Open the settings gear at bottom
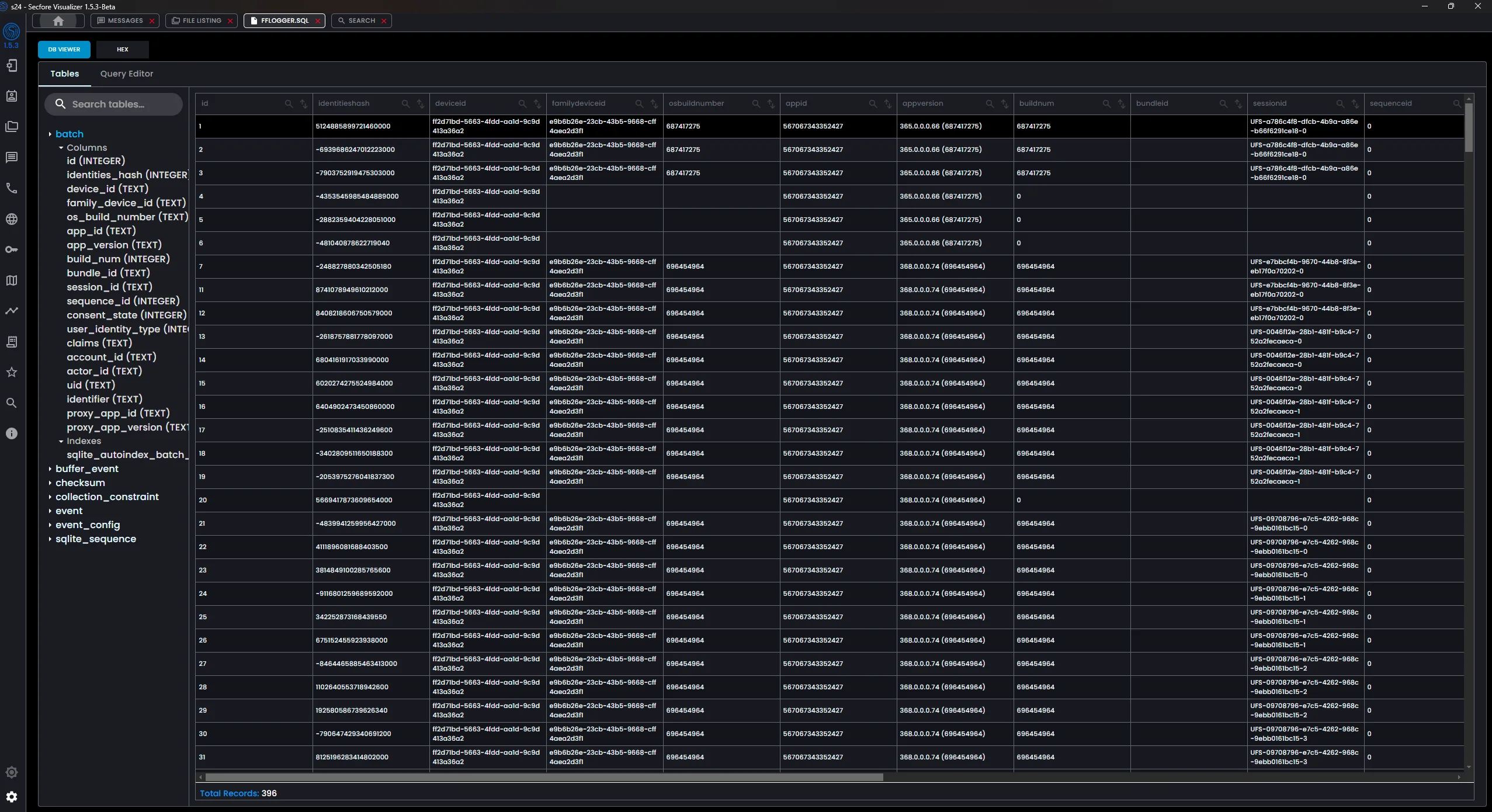This screenshot has width=1492, height=812. [12, 797]
